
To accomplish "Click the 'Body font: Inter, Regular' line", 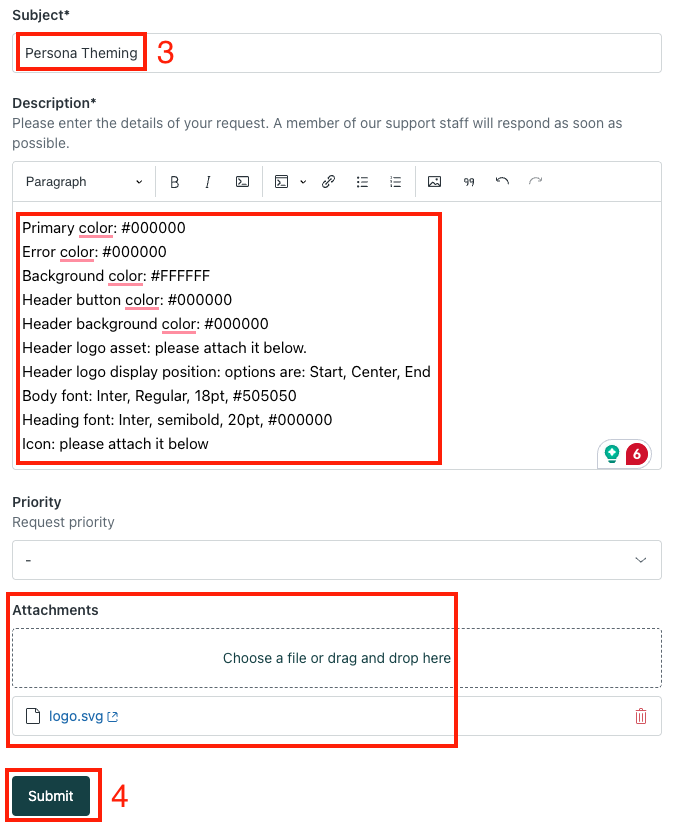I will (x=159, y=396).
